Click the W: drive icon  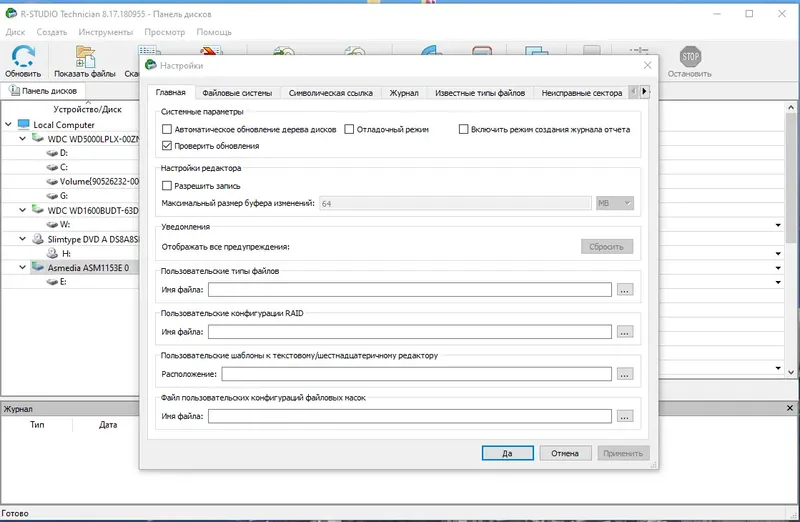point(52,225)
